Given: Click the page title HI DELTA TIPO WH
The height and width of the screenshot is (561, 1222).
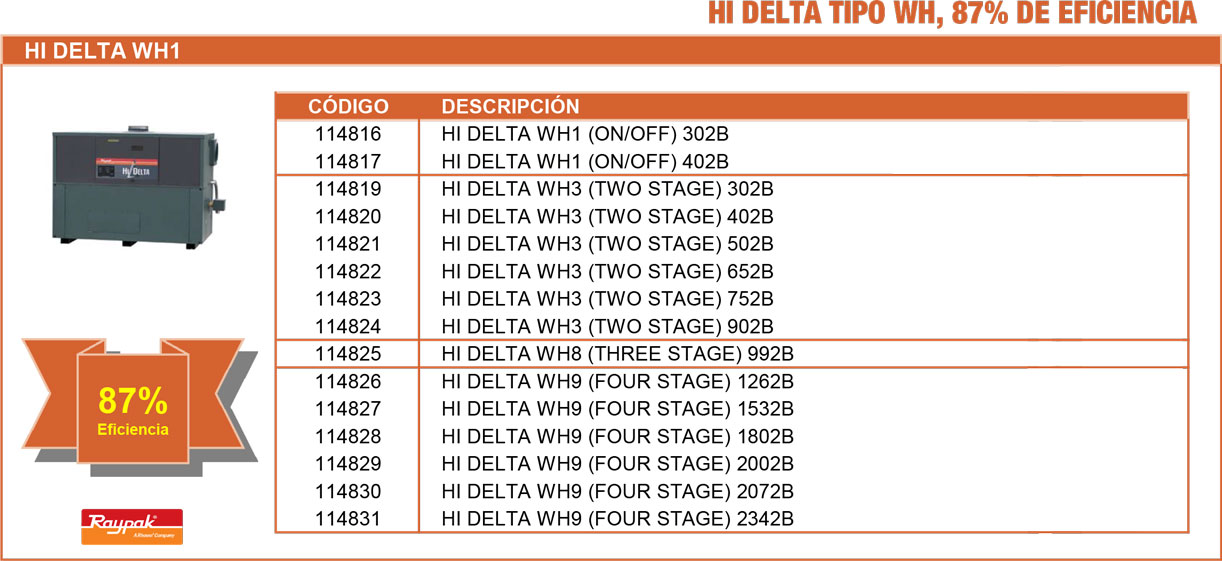Looking at the screenshot, I should click(x=952, y=14).
